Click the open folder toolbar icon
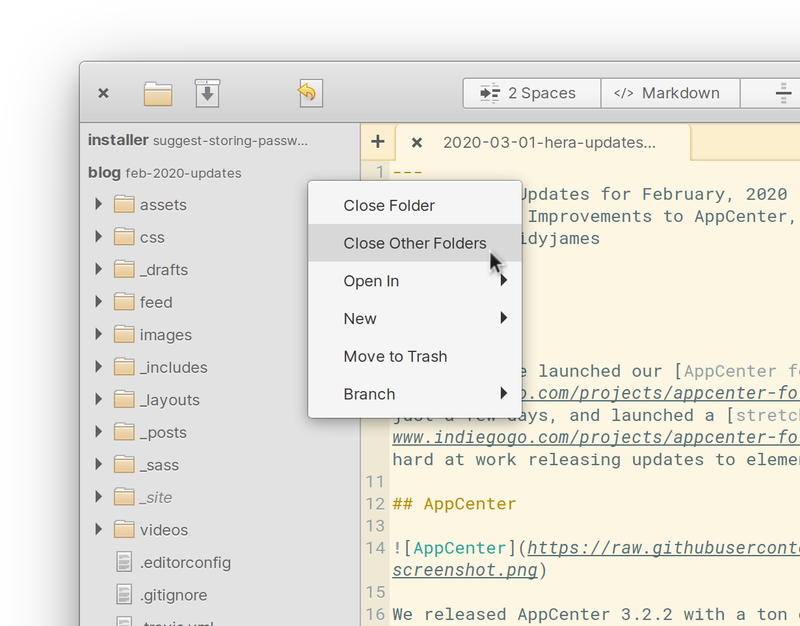The height and width of the screenshot is (626, 800). coord(158,93)
